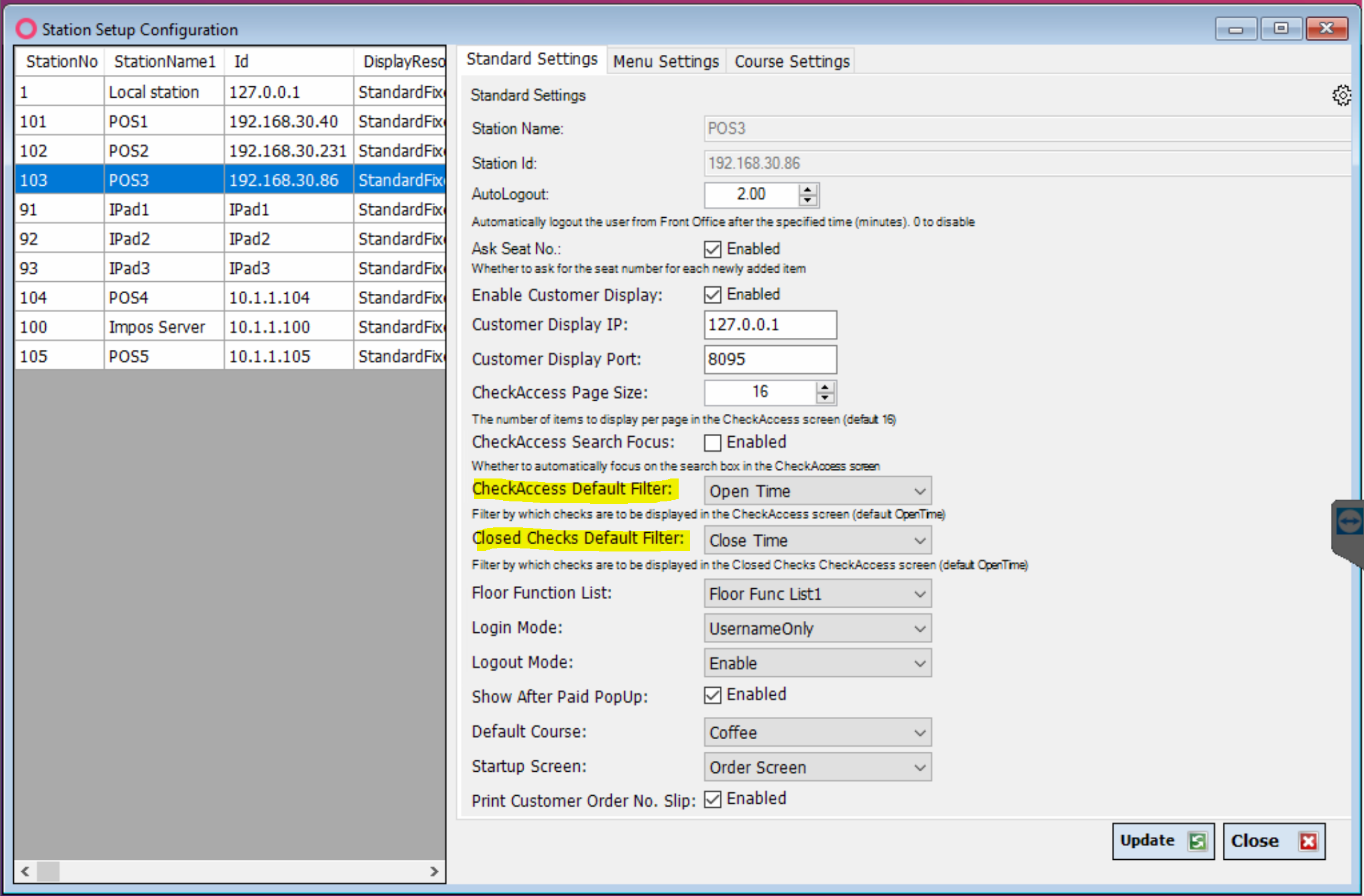Click the Customer Display Port field

pyautogui.click(x=770, y=360)
